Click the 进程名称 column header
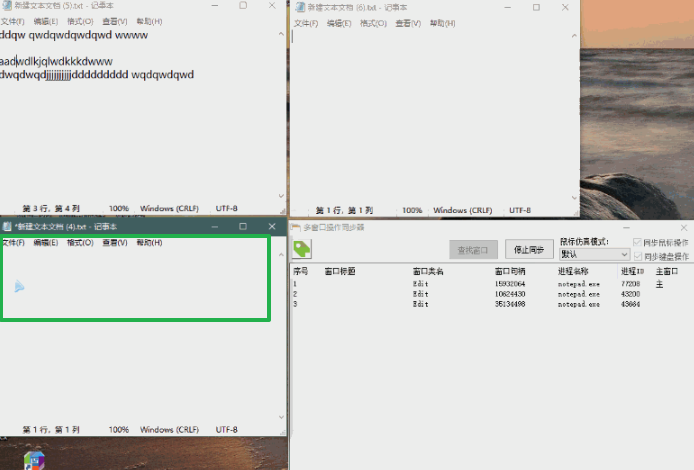Screen dimensions: 694x470 click(x=573, y=271)
